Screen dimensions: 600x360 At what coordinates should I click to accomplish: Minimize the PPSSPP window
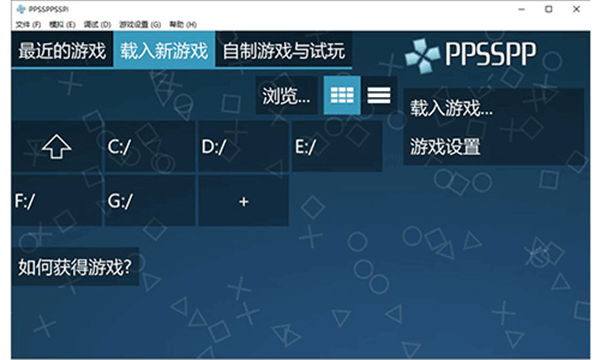pyautogui.click(x=522, y=9)
